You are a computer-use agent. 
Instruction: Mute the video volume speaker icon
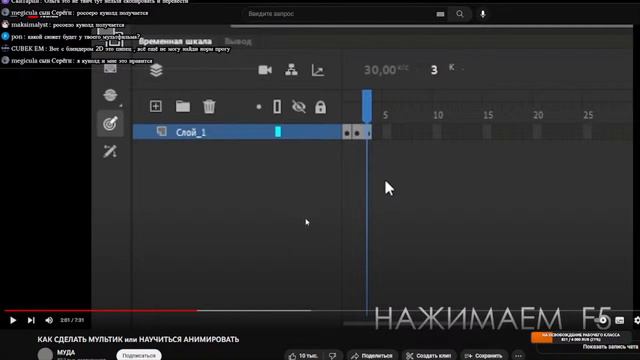click(49, 320)
